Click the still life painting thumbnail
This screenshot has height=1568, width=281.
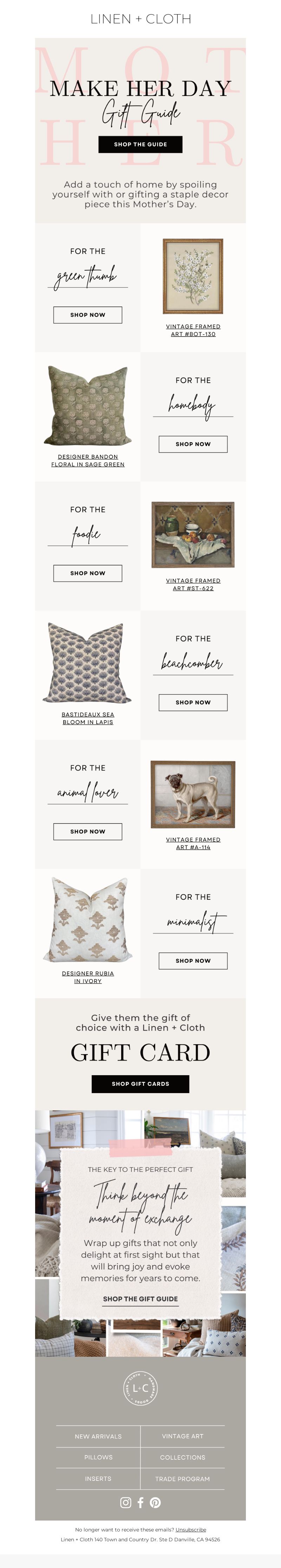194,535
